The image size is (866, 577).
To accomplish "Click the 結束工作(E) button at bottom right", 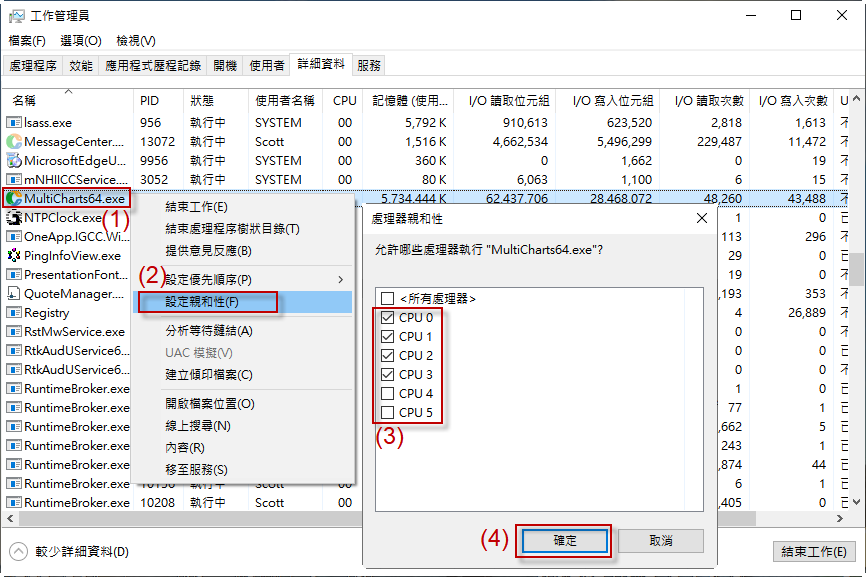I will 814,552.
